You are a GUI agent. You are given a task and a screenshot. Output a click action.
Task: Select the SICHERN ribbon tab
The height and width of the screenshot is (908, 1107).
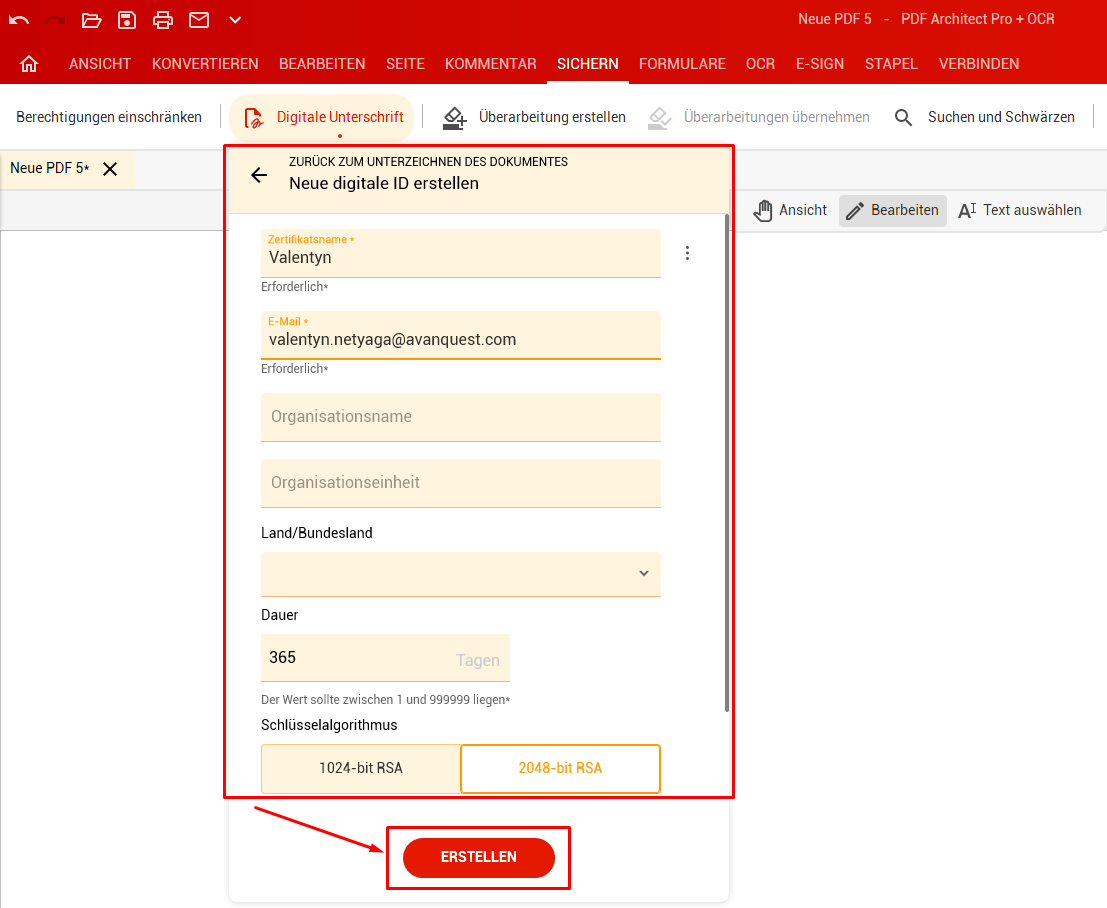(x=588, y=64)
